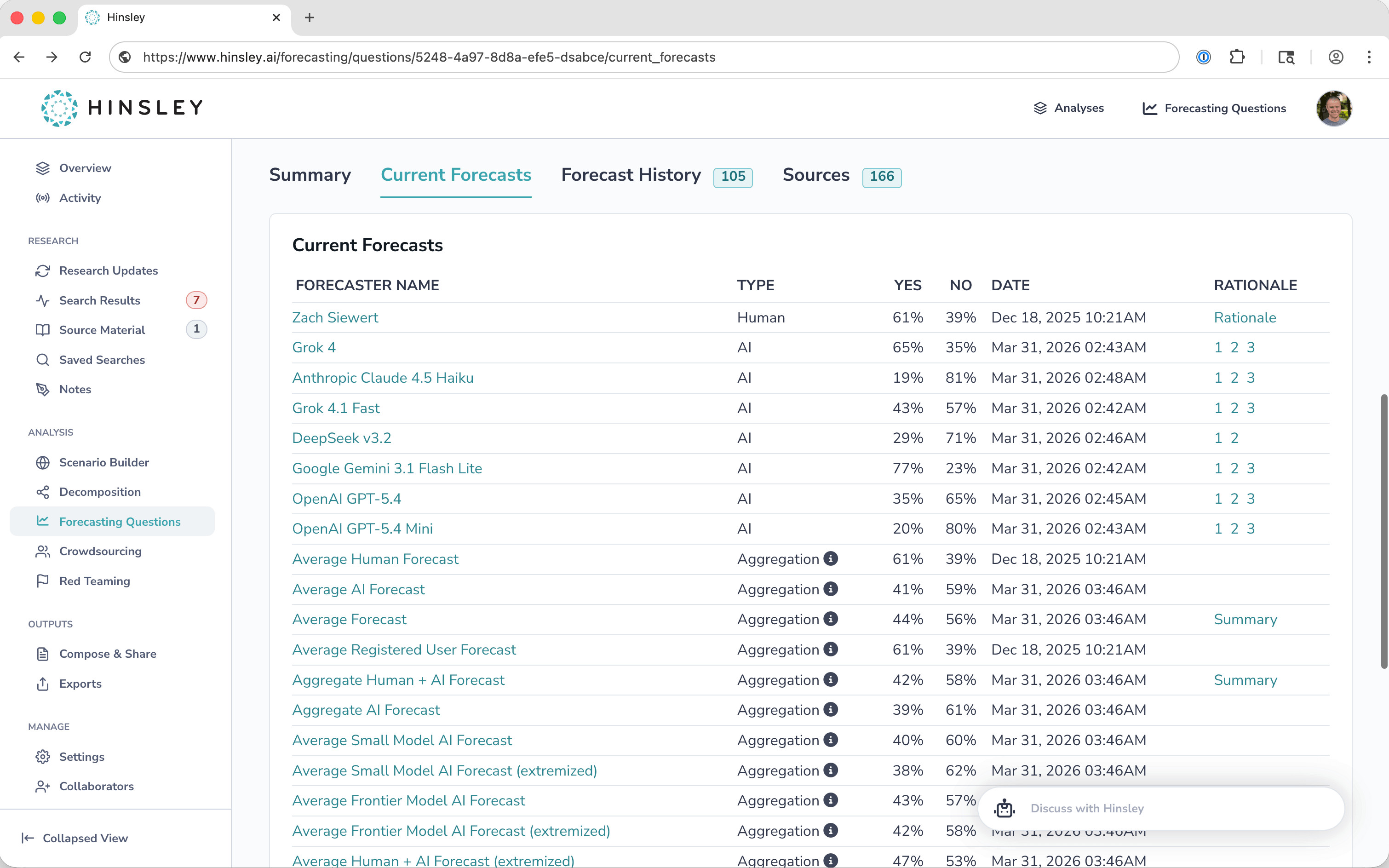The width and height of the screenshot is (1389, 868).
Task: Open the browser three-dot menu
Action: 1369,57
